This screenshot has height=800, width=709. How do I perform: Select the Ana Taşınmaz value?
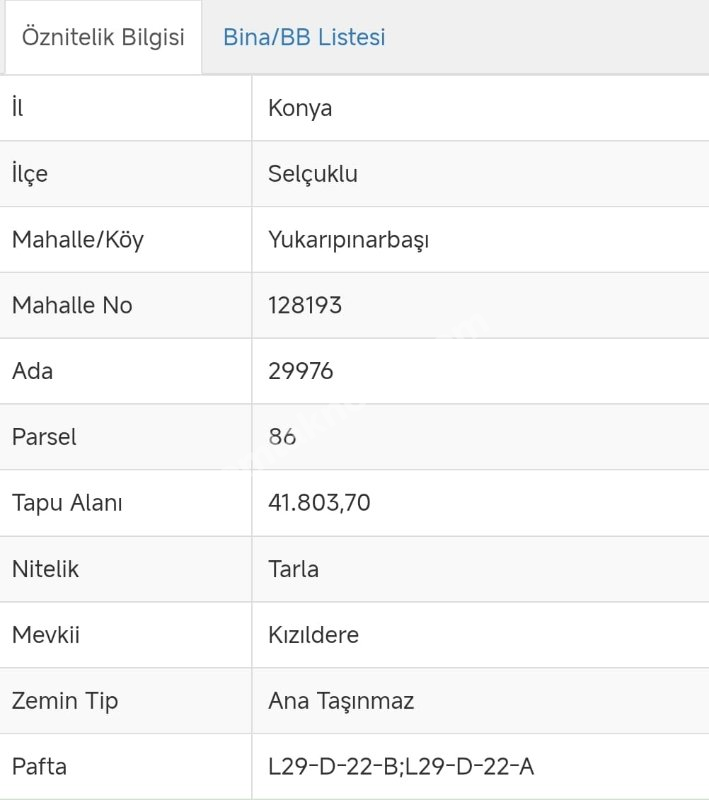click(340, 701)
